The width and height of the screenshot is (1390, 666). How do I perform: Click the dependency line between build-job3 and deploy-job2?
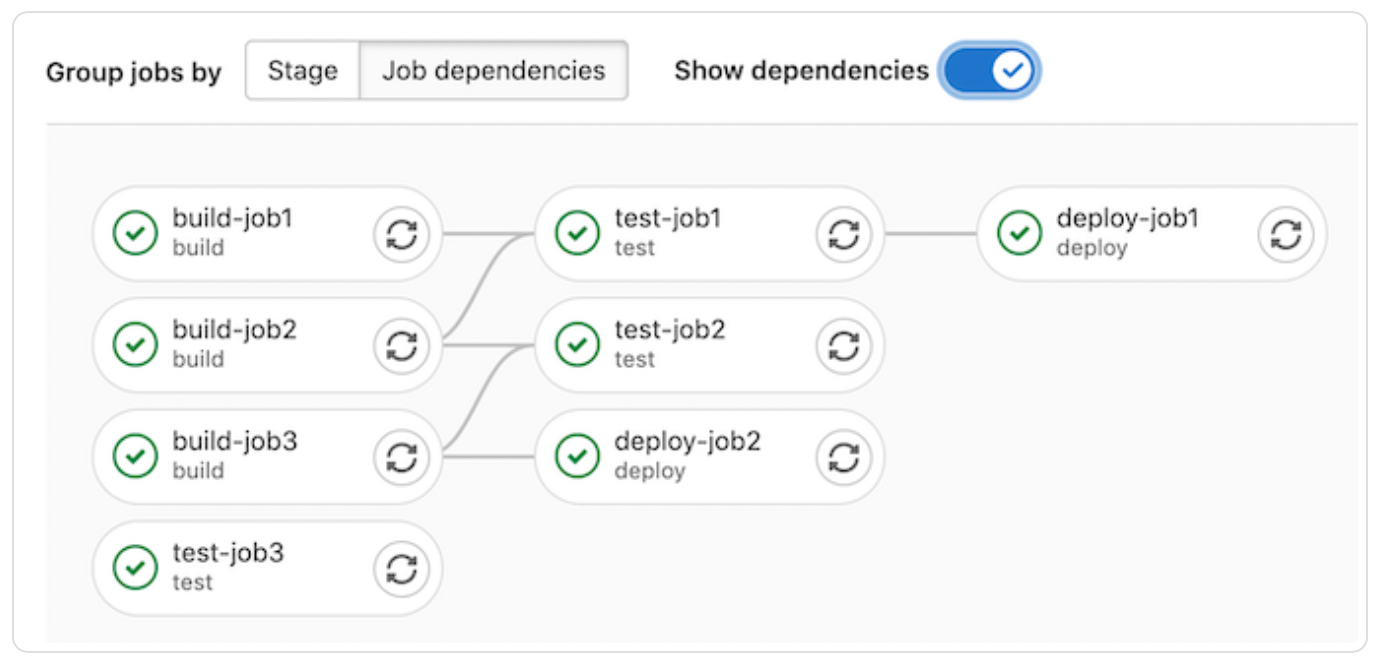tap(490, 456)
